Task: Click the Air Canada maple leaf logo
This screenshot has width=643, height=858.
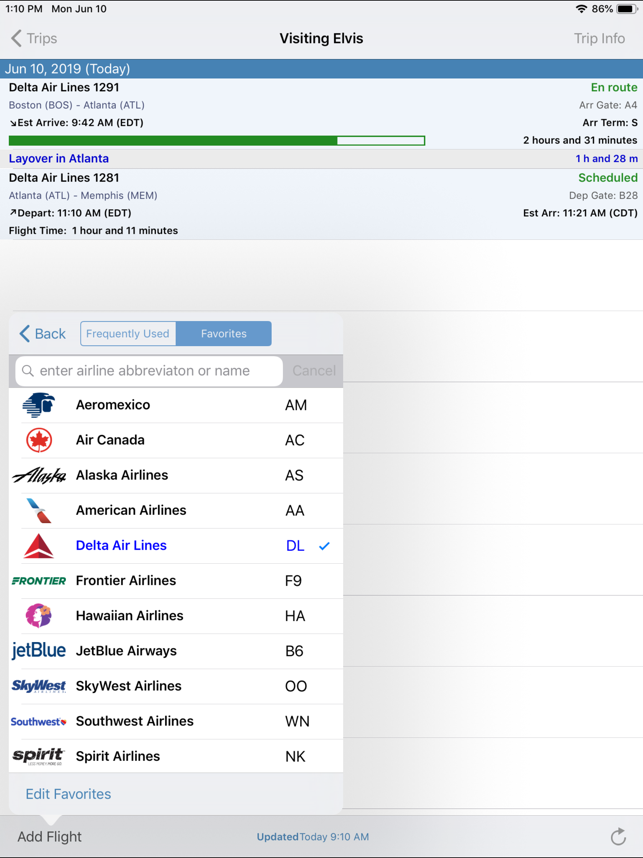Action: (x=39, y=440)
